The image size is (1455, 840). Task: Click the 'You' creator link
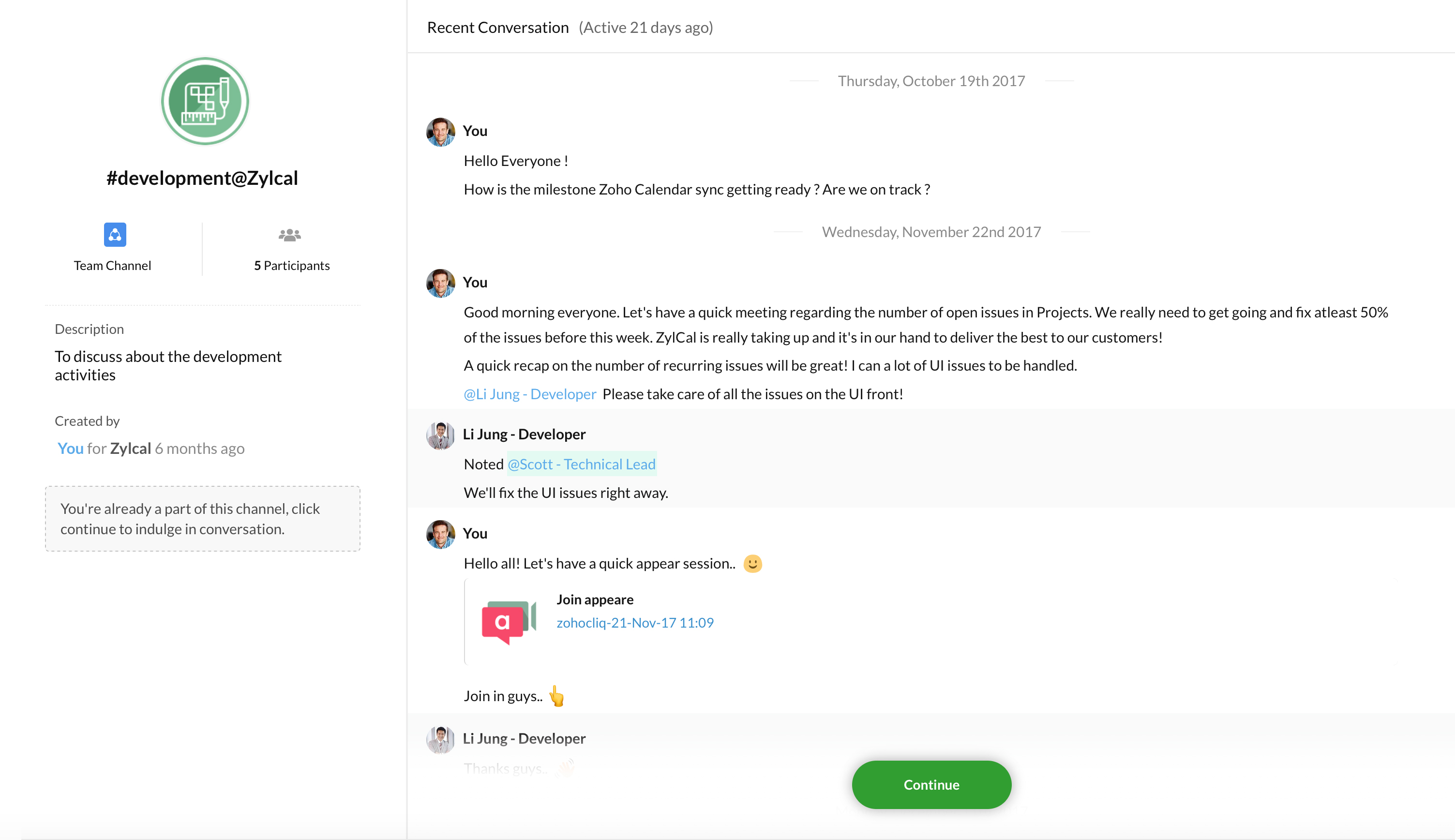70,448
